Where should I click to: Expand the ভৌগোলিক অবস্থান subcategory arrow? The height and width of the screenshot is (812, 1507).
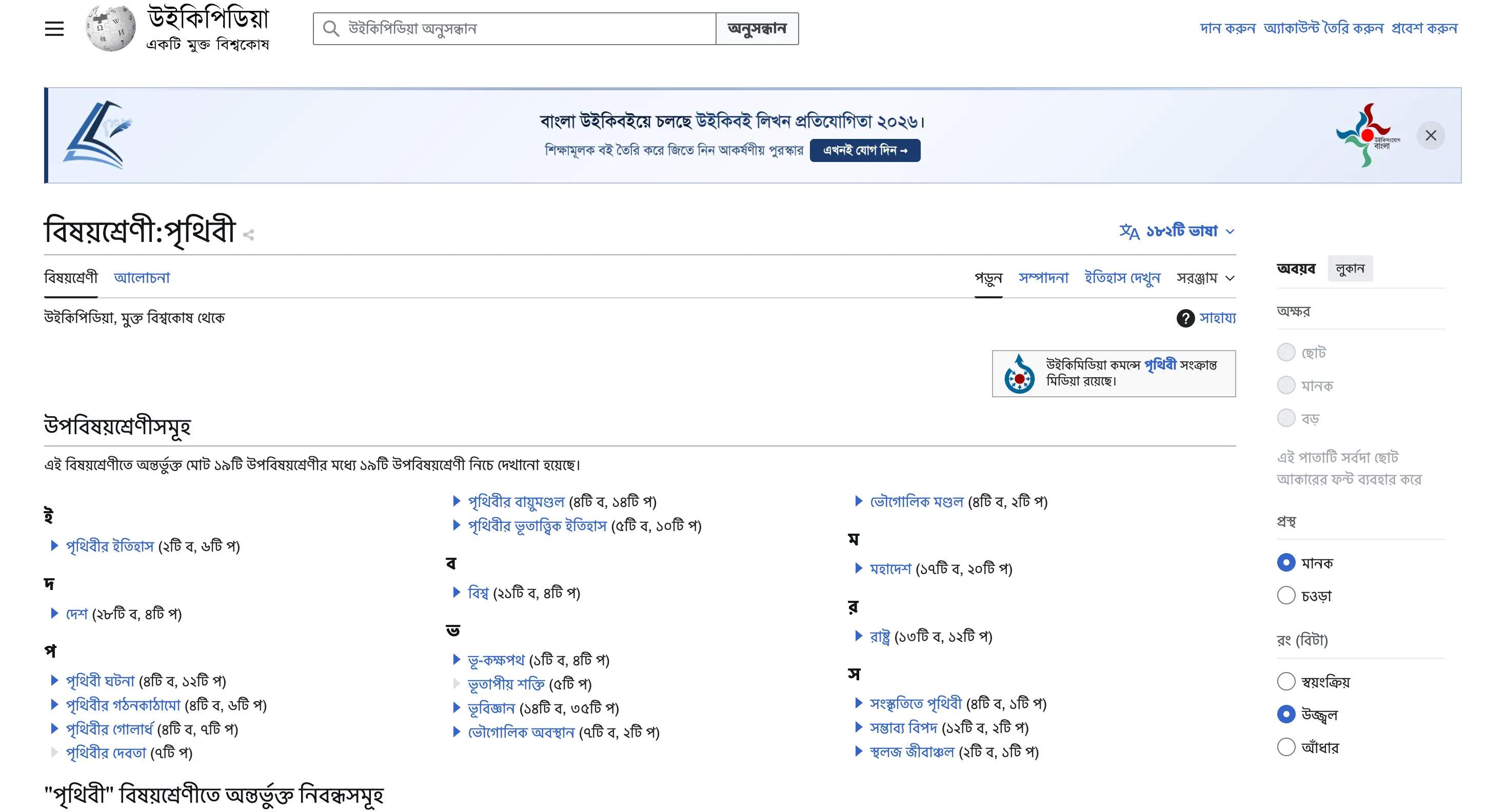(x=457, y=732)
